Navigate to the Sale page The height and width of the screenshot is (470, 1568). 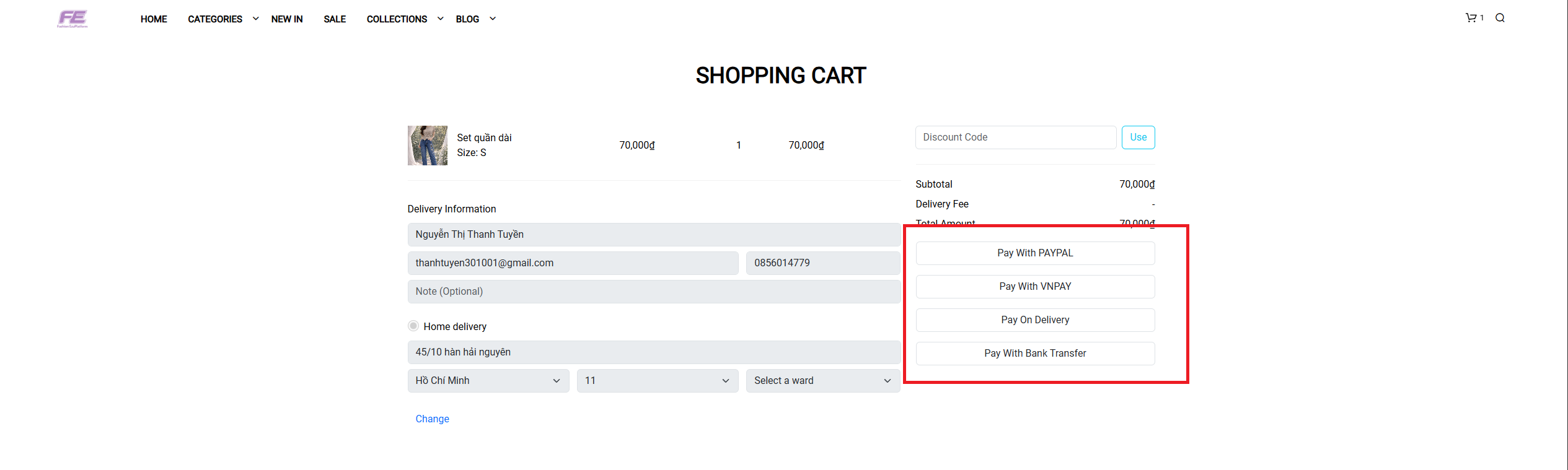point(335,19)
